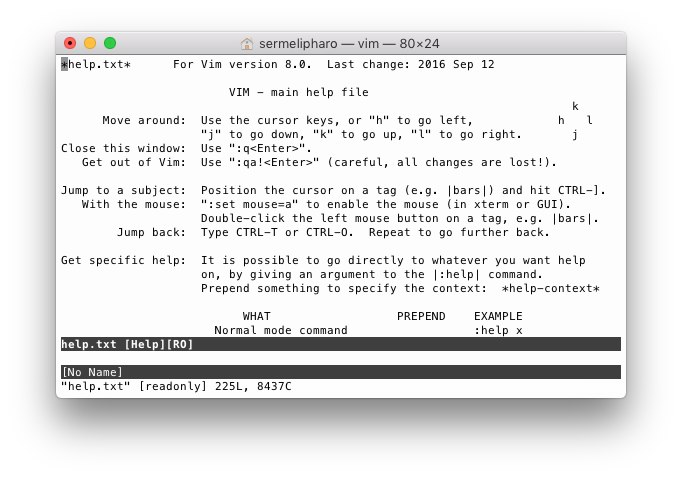The image size is (682, 478).
Task: Click the window title sermelipharo — vim — 80×24
Action: [349, 43]
